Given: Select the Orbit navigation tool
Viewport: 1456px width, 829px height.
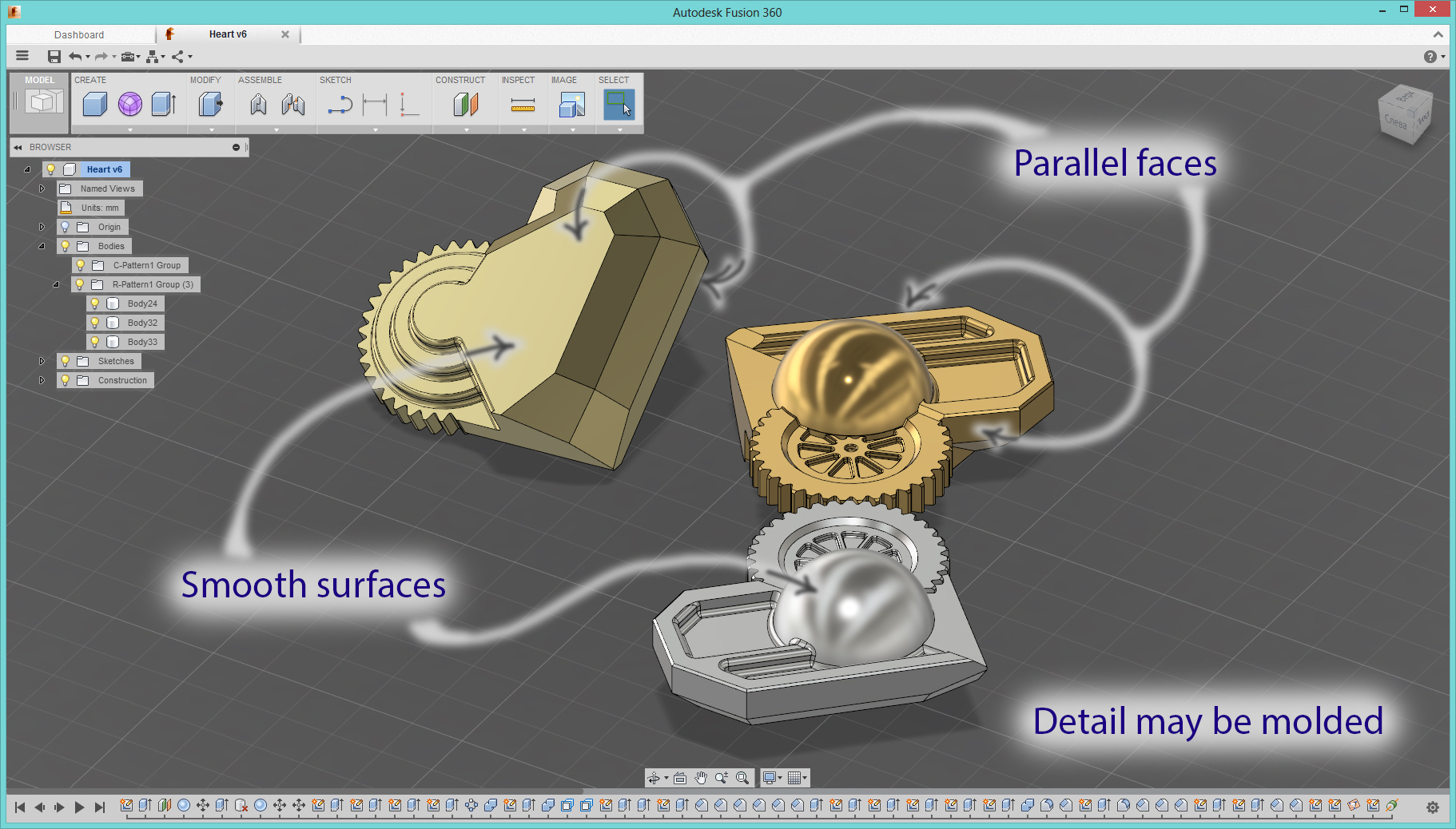Looking at the screenshot, I should point(654,778).
